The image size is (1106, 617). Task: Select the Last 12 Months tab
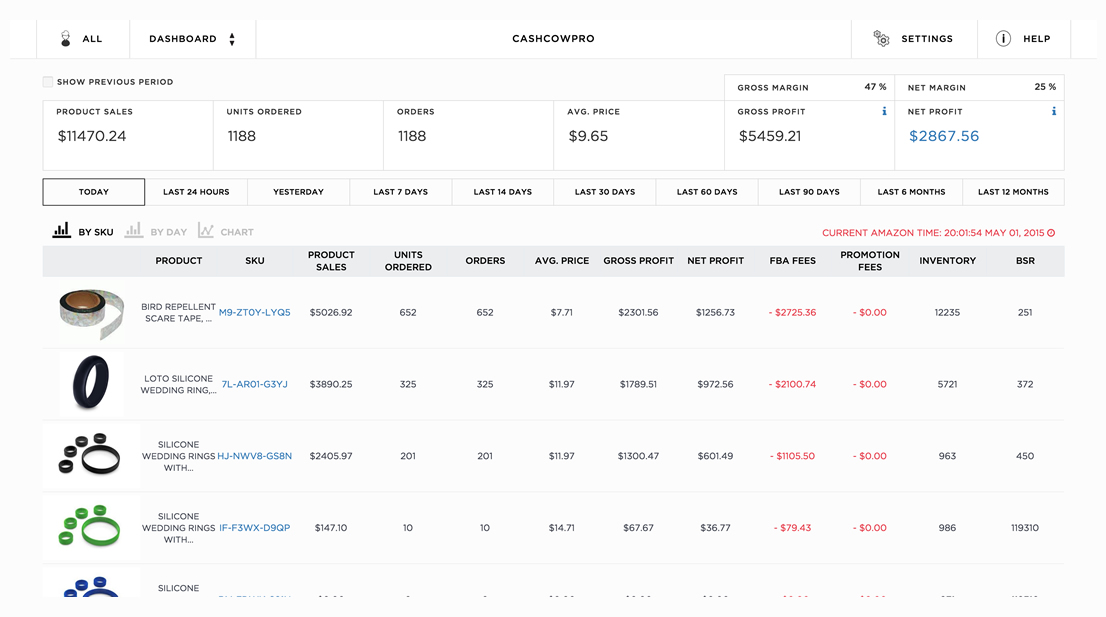click(x=1013, y=192)
